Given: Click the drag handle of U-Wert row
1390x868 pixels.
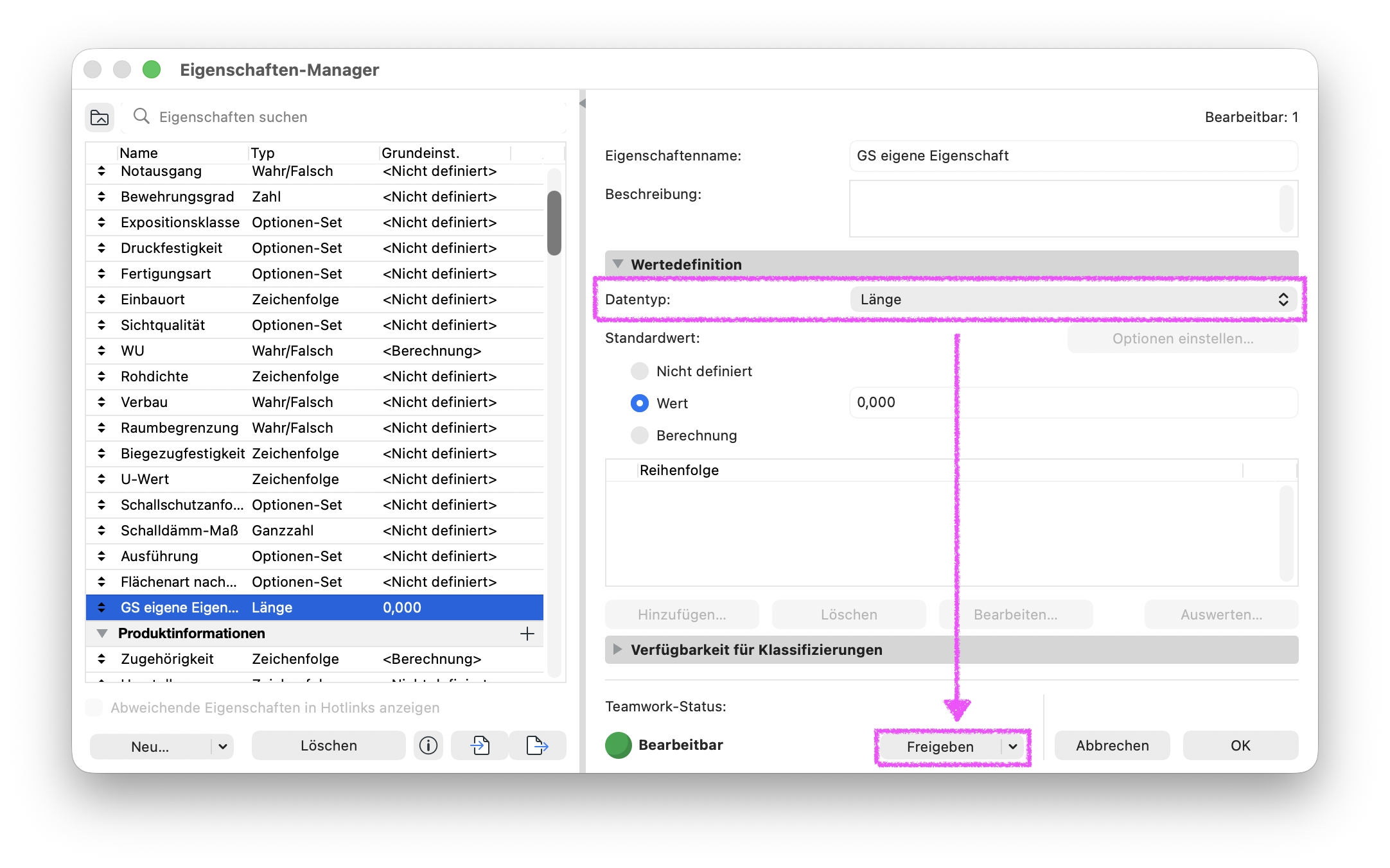Looking at the screenshot, I should (x=101, y=480).
